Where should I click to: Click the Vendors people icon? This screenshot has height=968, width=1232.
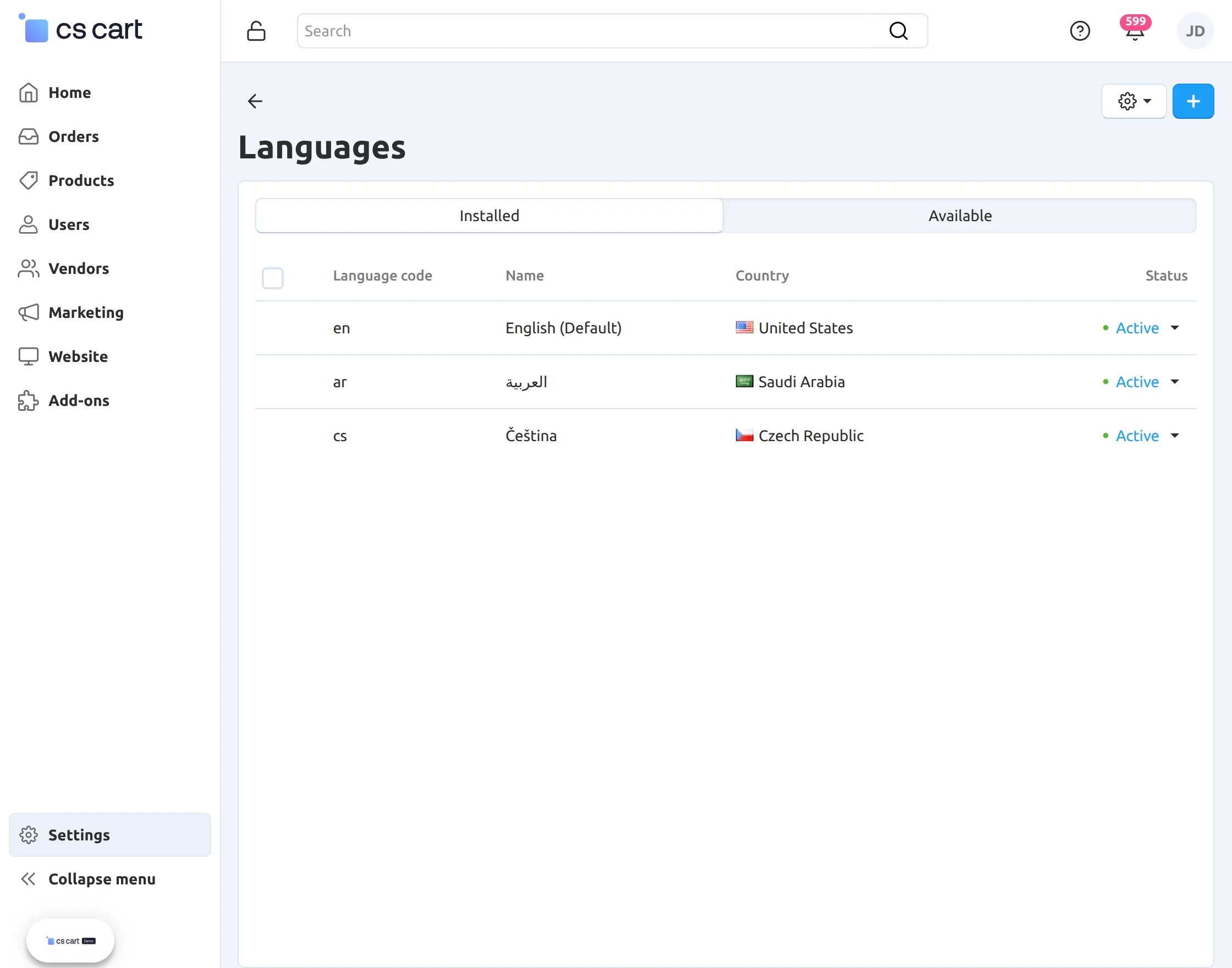pyautogui.click(x=29, y=268)
